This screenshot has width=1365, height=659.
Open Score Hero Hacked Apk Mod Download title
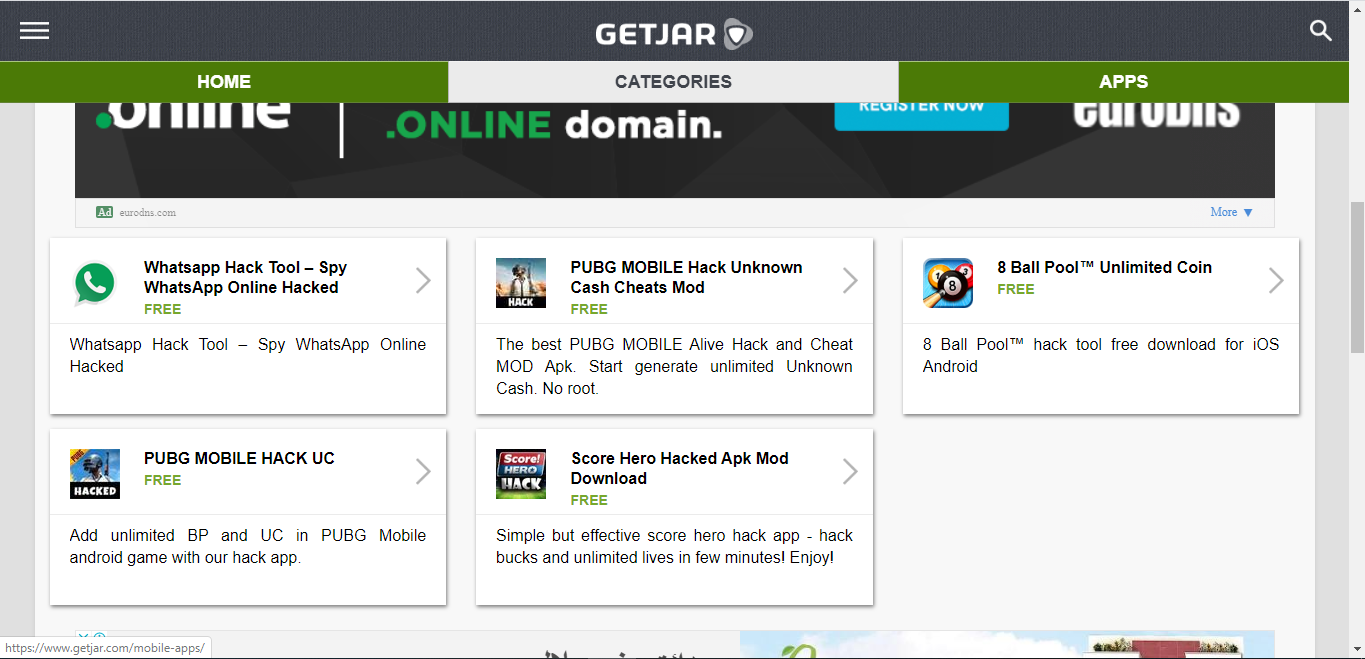[680, 468]
